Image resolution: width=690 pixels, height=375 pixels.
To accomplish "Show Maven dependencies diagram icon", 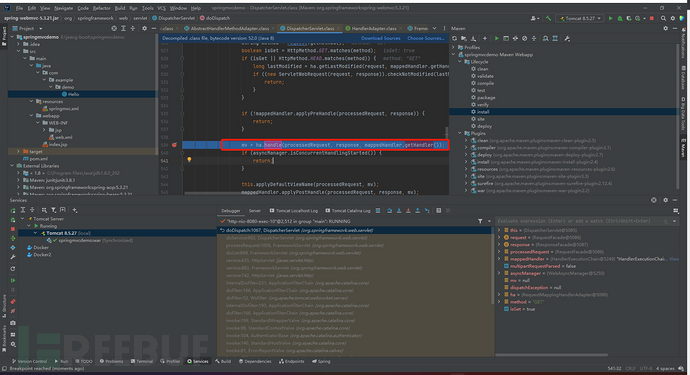I will coord(555,39).
